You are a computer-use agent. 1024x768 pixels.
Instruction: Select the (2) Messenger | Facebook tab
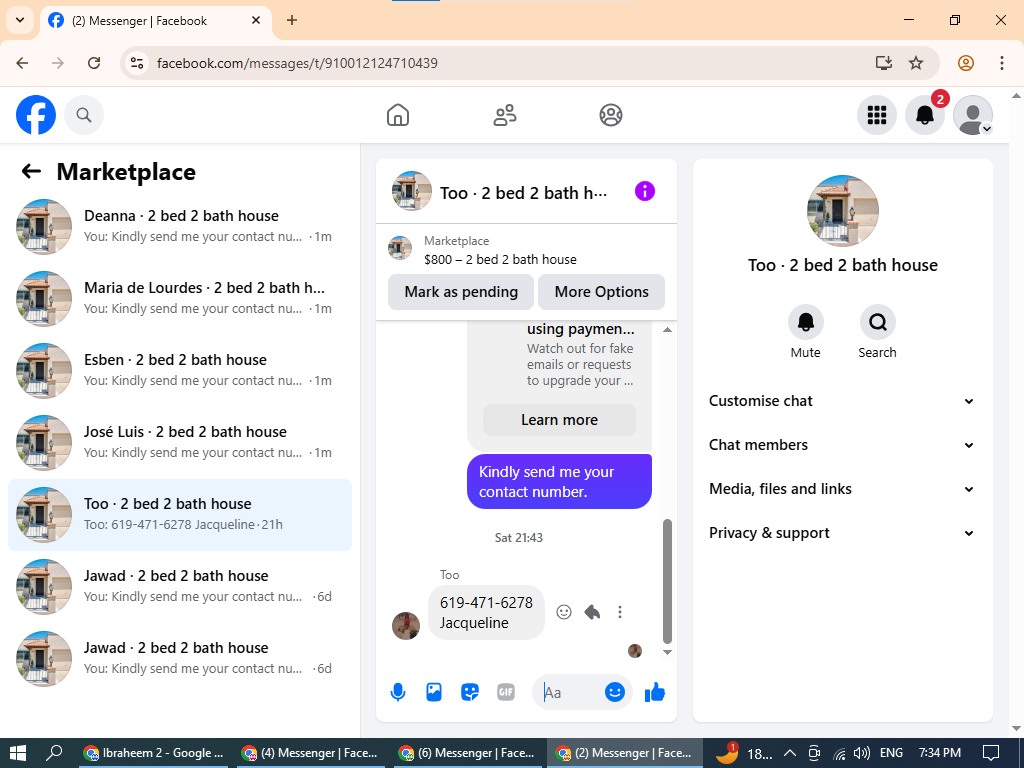coord(155,21)
